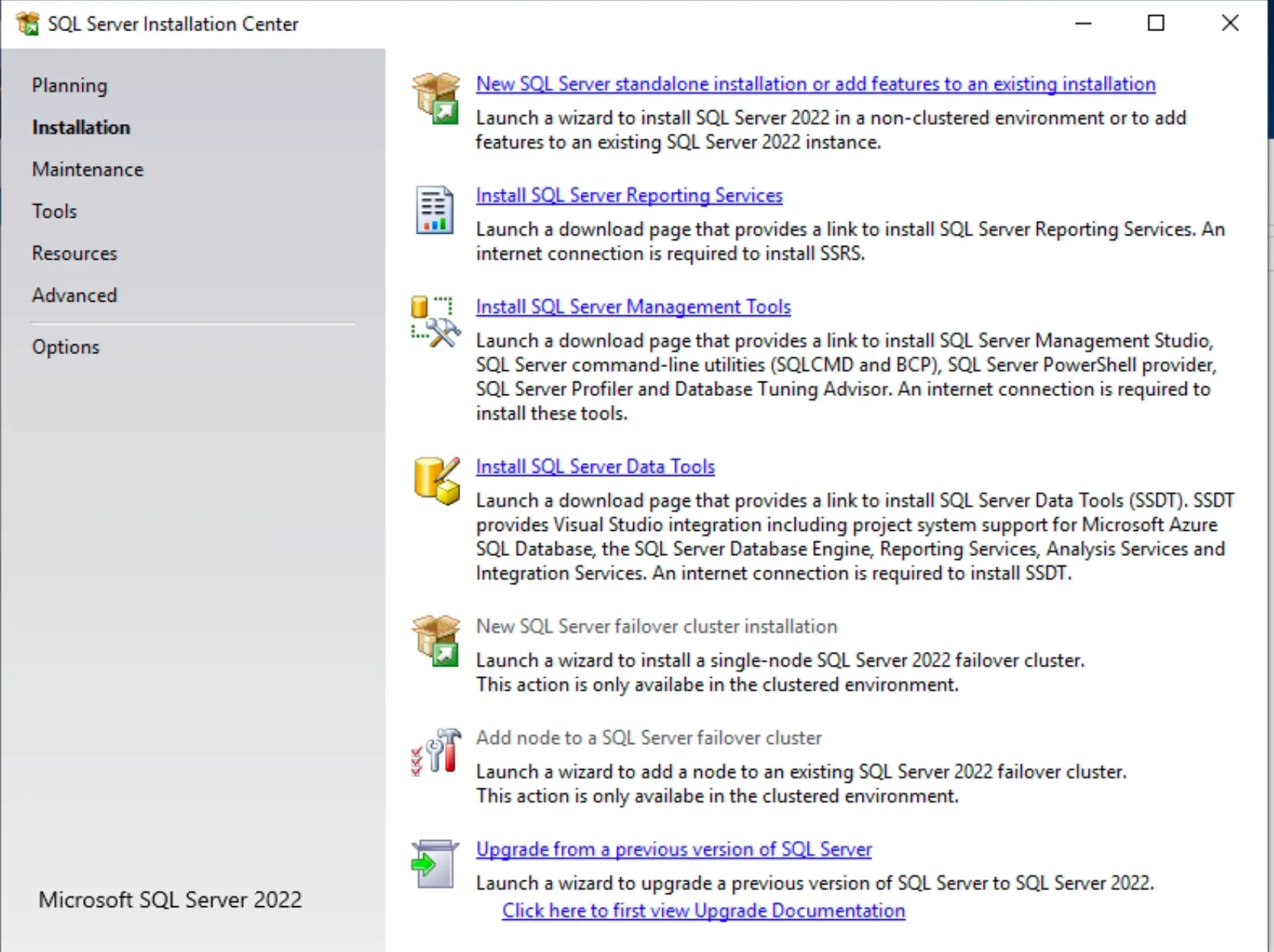Screen dimensions: 1274x952
Task: Click the Add node hammer icon
Action: pos(437,752)
